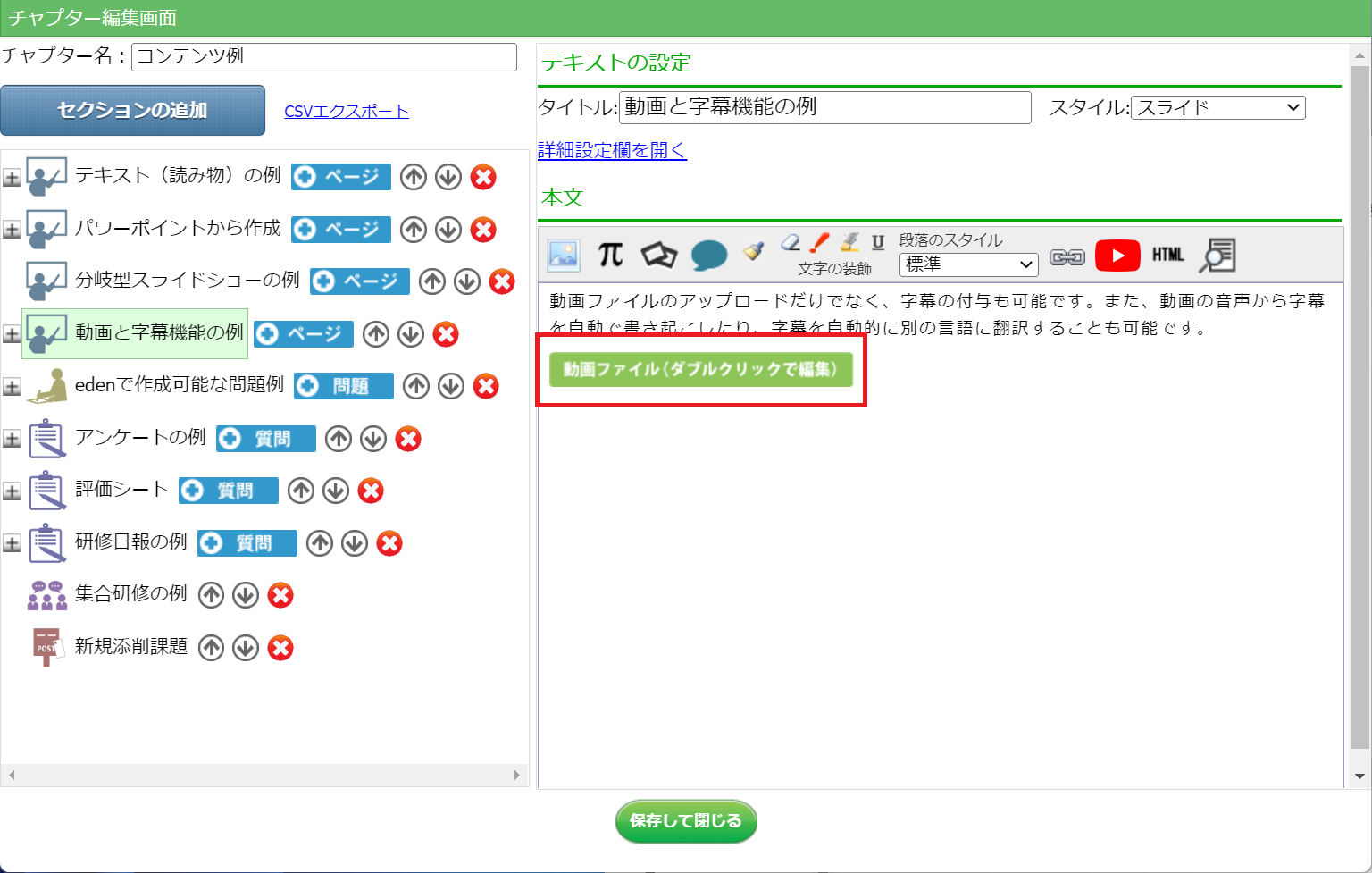1372x873 pixels.
Task: Expand the edenで作成可能な問題例 tree node
Action: (x=12, y=387)
